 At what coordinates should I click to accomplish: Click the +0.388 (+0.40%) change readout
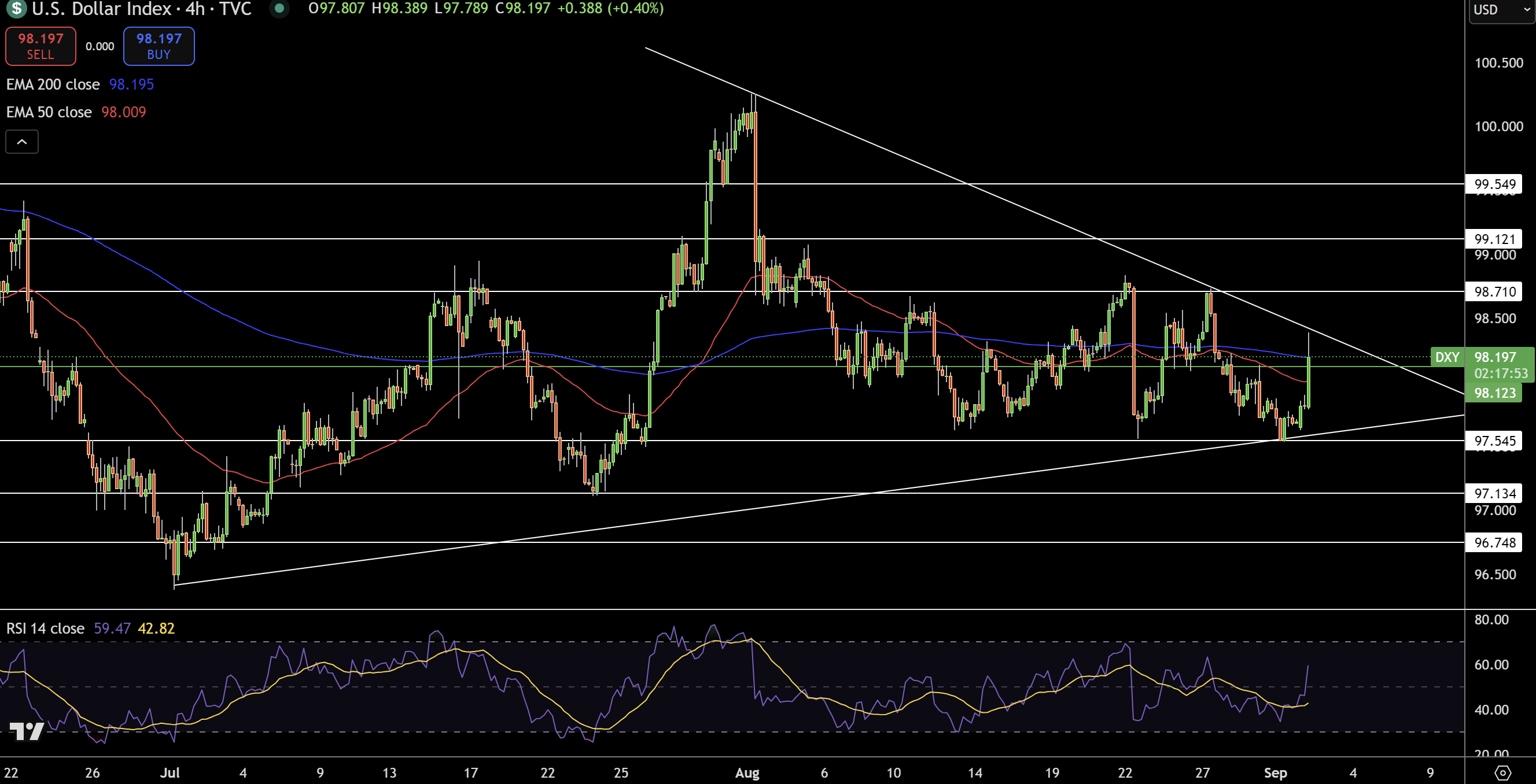[x=610, y=8]
